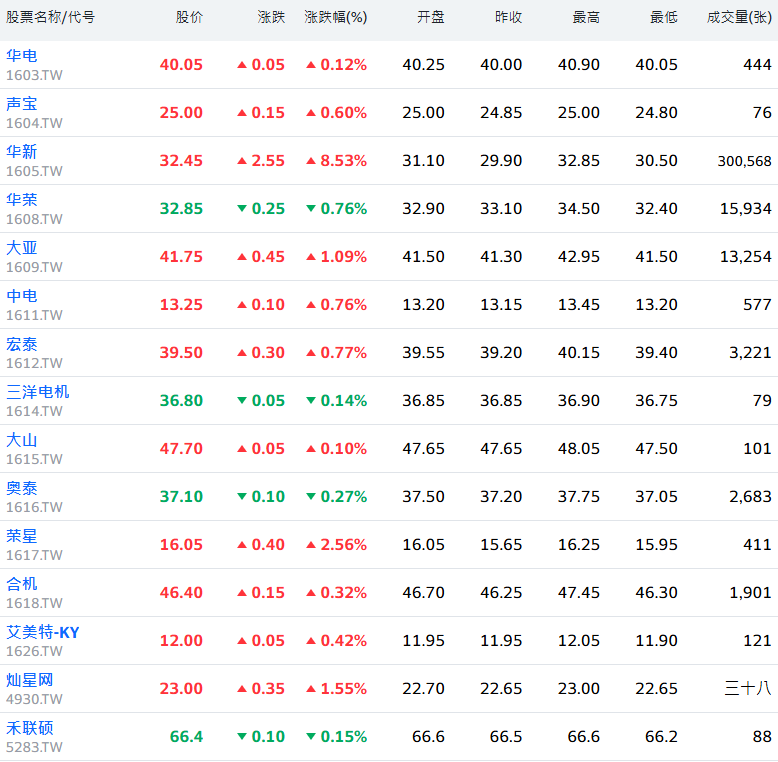Click green down arrow beside 0.27% for 奥泰
Viewport: 778px width, 762px height.
point(311,497)
